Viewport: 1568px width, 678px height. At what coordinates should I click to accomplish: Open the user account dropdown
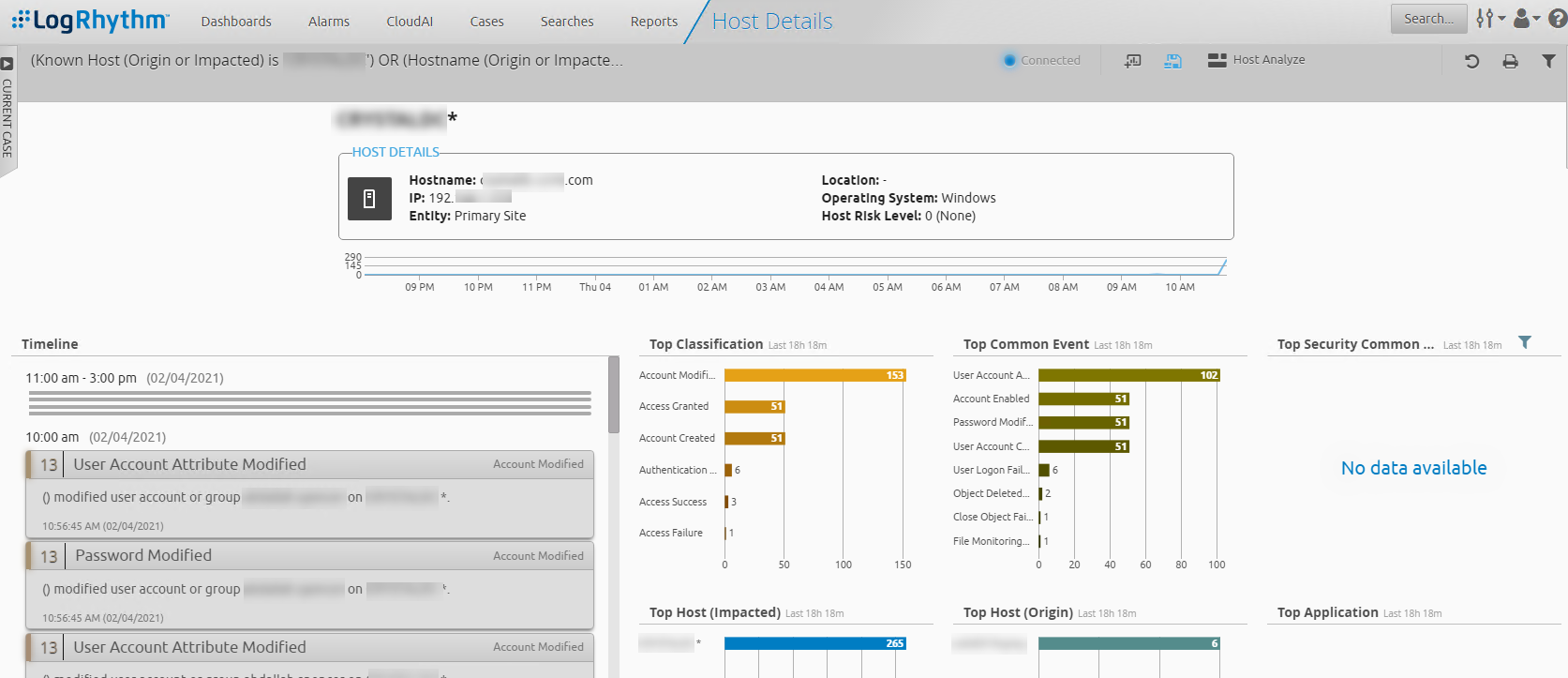coord(1526,19)
